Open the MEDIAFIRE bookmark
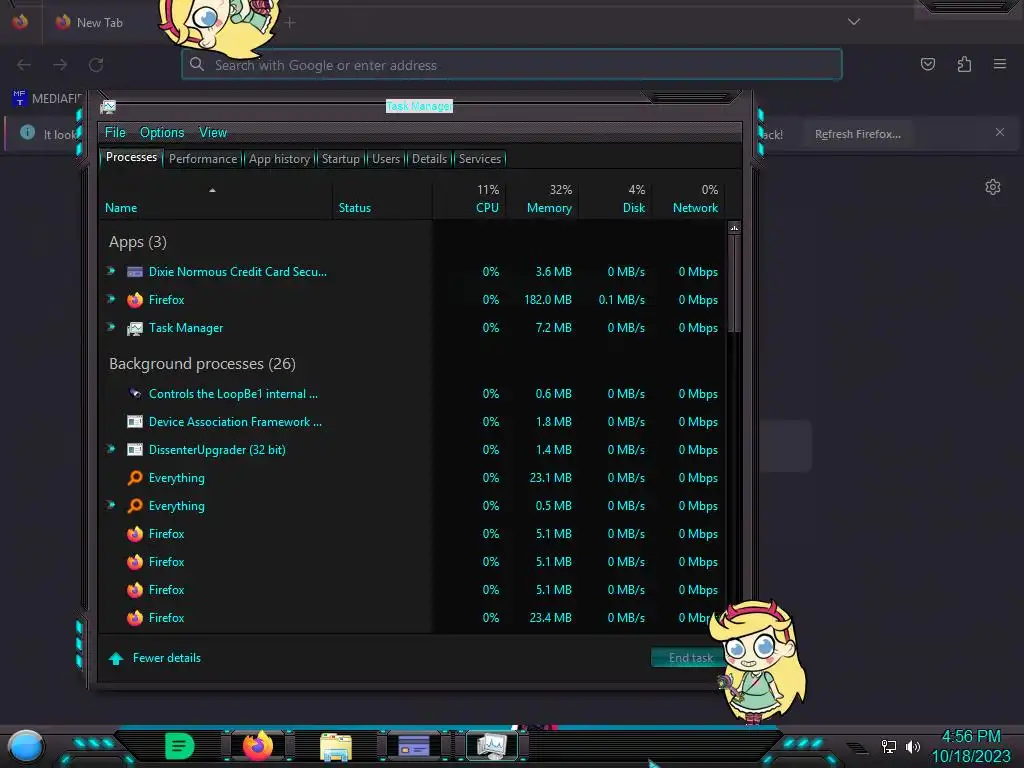The height and width of the screenshot is (768, 1024). (46, 99)
